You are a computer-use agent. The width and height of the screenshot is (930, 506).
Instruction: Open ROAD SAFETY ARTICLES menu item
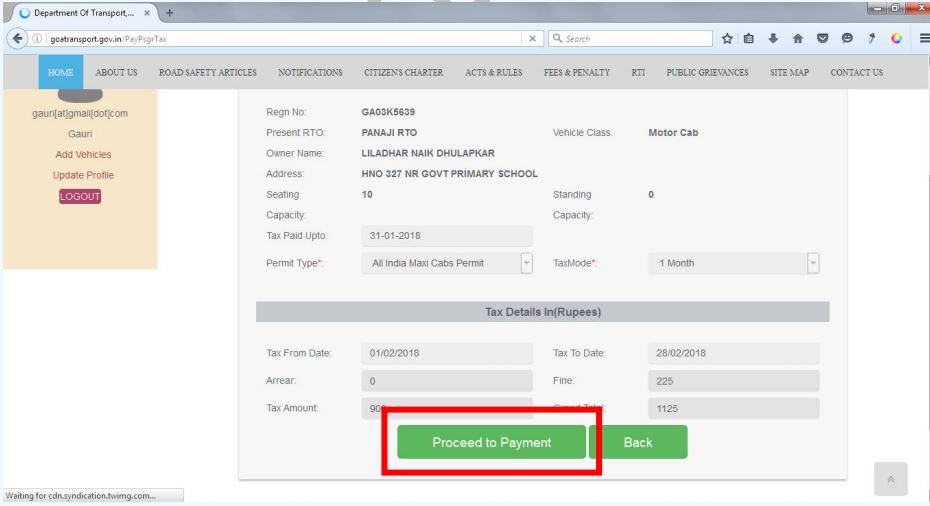pyautogui.click(x=208, y=72)
